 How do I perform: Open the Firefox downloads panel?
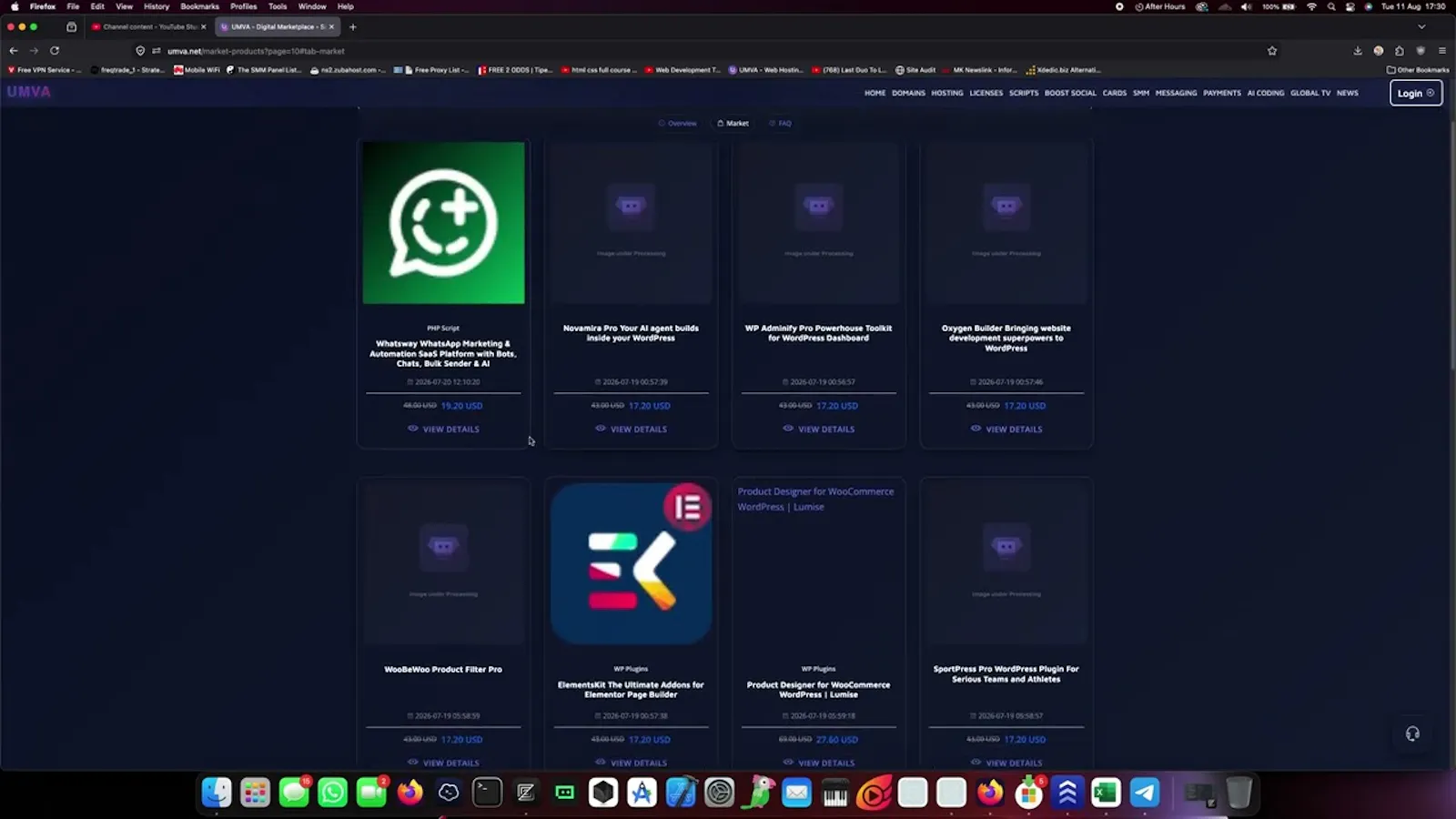(1358, 51)
